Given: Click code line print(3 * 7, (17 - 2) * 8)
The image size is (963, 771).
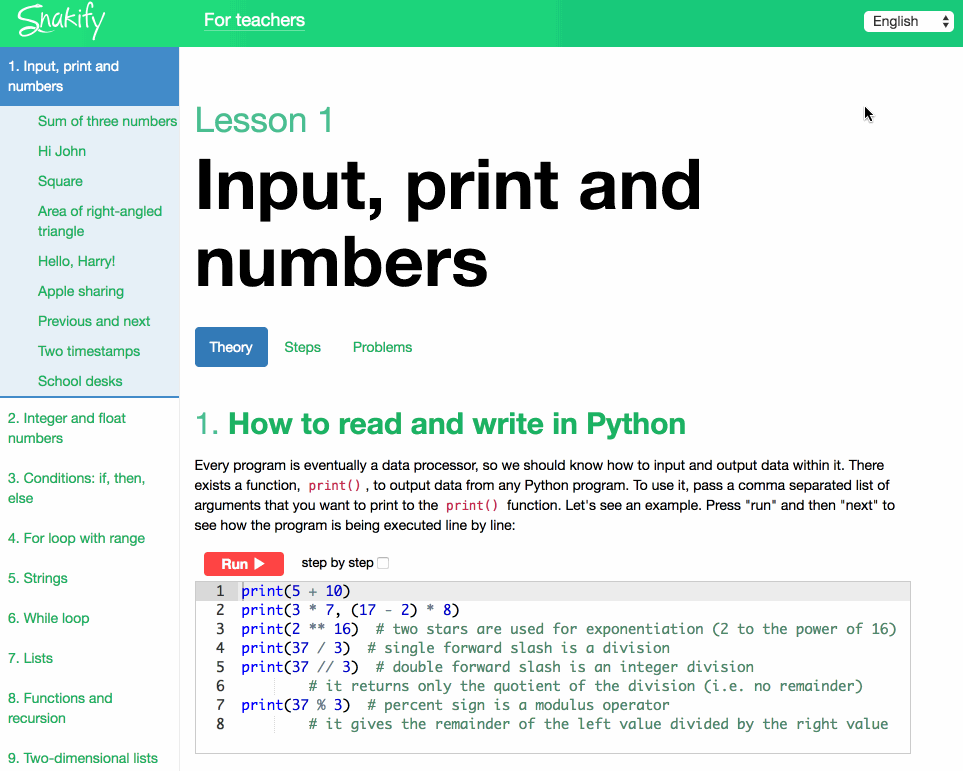Looking at the screenshot, I should (350, 610).
